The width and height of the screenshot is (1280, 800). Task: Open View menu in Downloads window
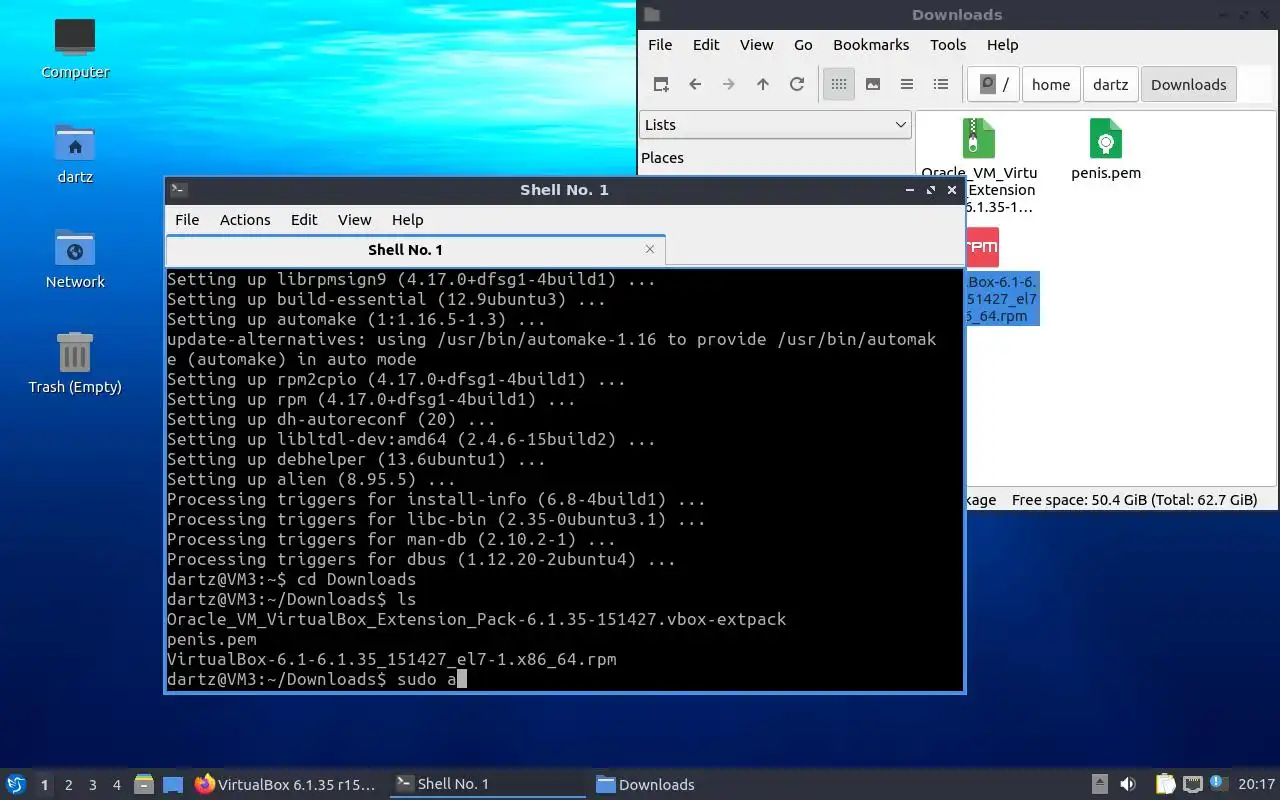(756, 45)
